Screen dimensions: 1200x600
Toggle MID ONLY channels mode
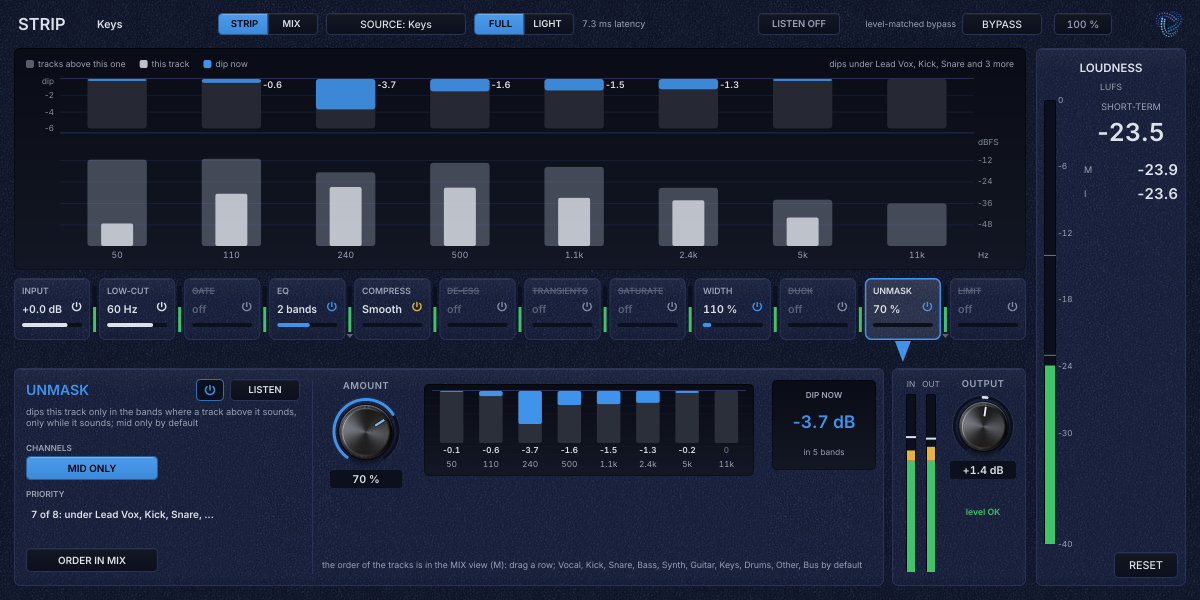coord(92,468)
